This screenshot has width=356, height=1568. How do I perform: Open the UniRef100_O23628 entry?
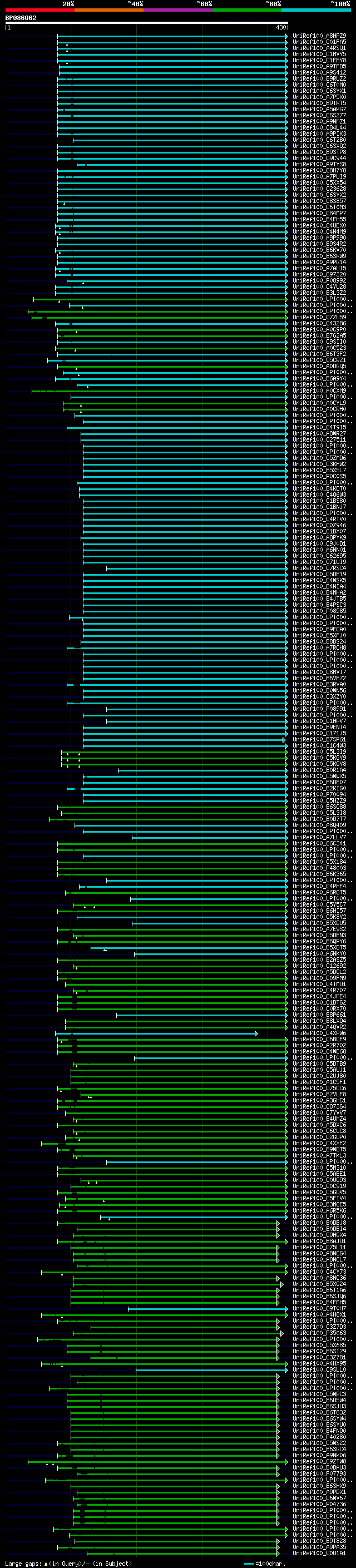coord(319,189)
